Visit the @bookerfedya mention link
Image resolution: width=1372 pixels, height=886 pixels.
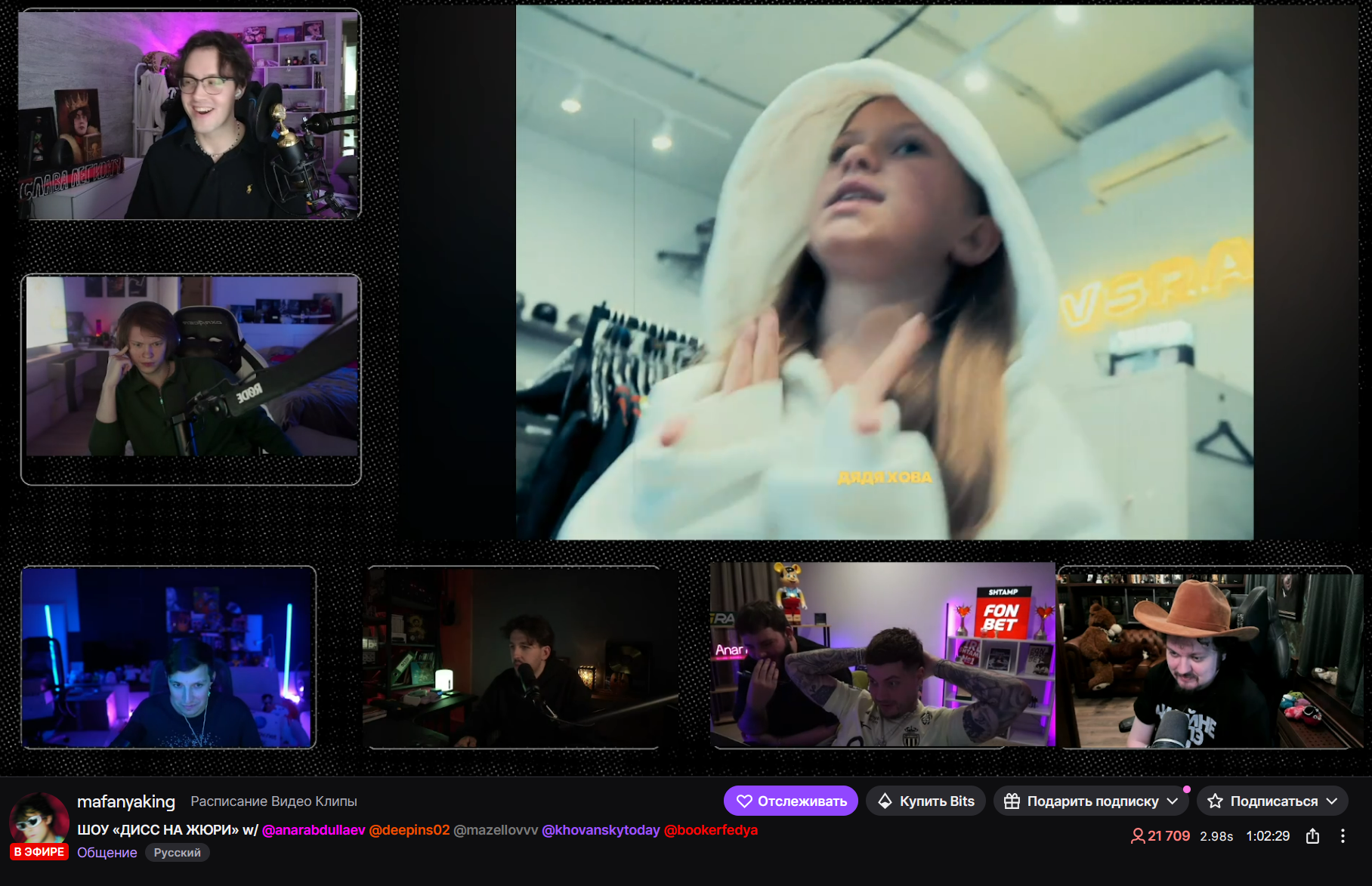[711, 830]
